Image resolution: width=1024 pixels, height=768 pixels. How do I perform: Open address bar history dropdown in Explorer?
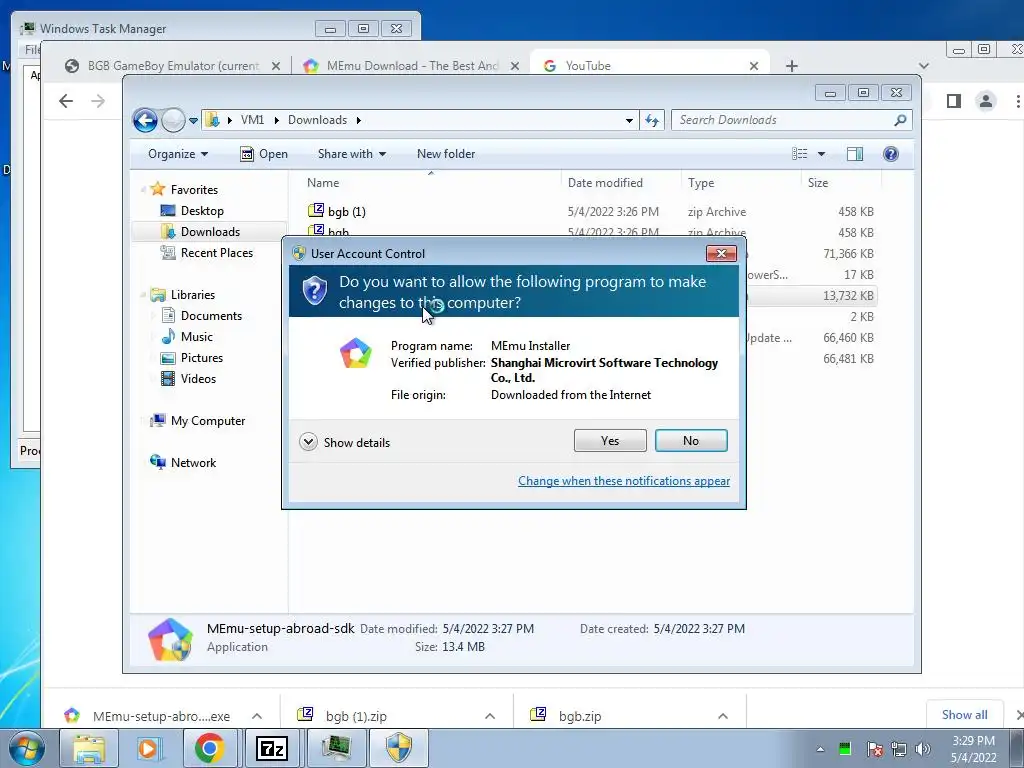coord(629,120)
